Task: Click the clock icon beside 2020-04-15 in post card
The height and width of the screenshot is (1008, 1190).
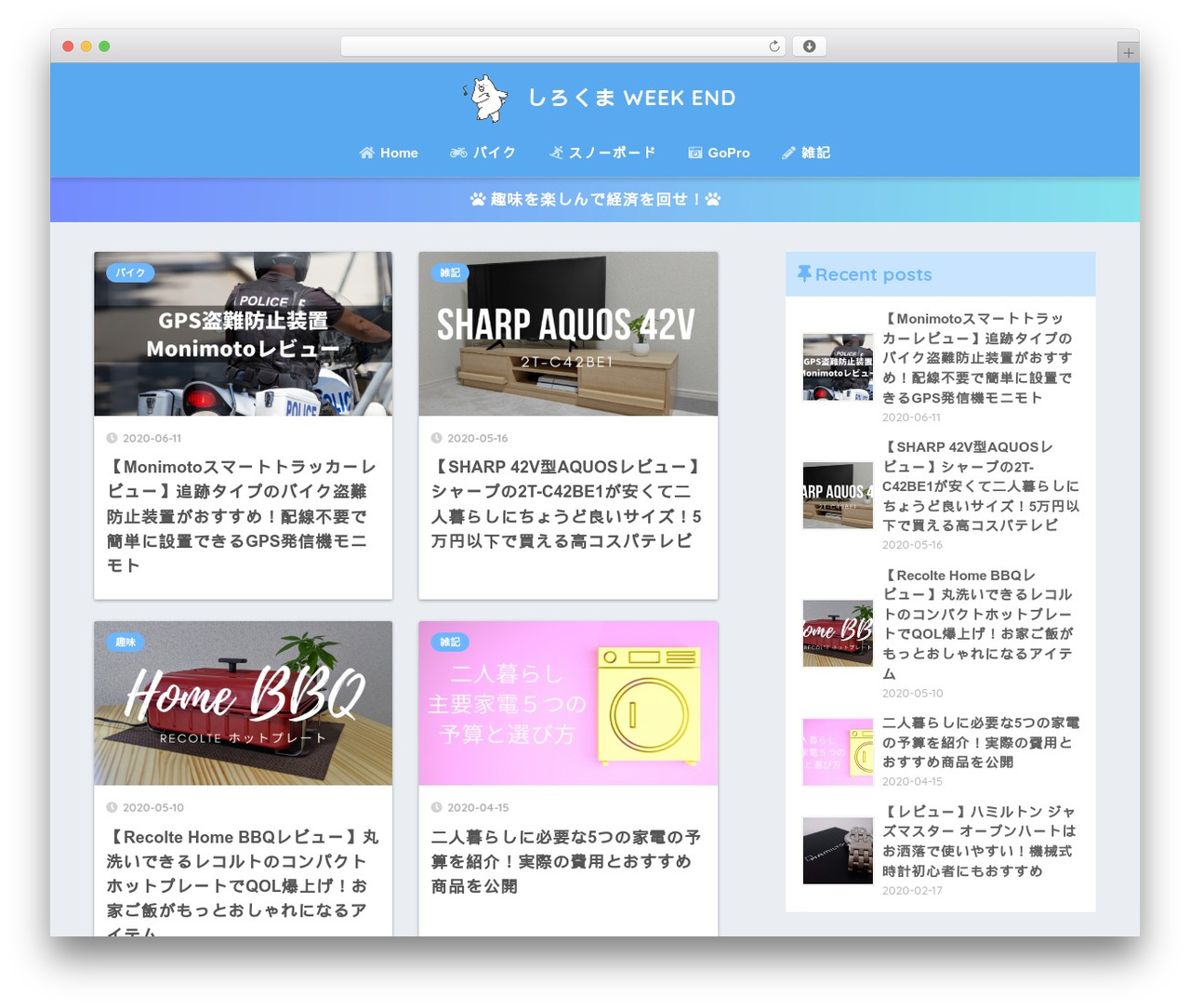Action: (436, 807)
